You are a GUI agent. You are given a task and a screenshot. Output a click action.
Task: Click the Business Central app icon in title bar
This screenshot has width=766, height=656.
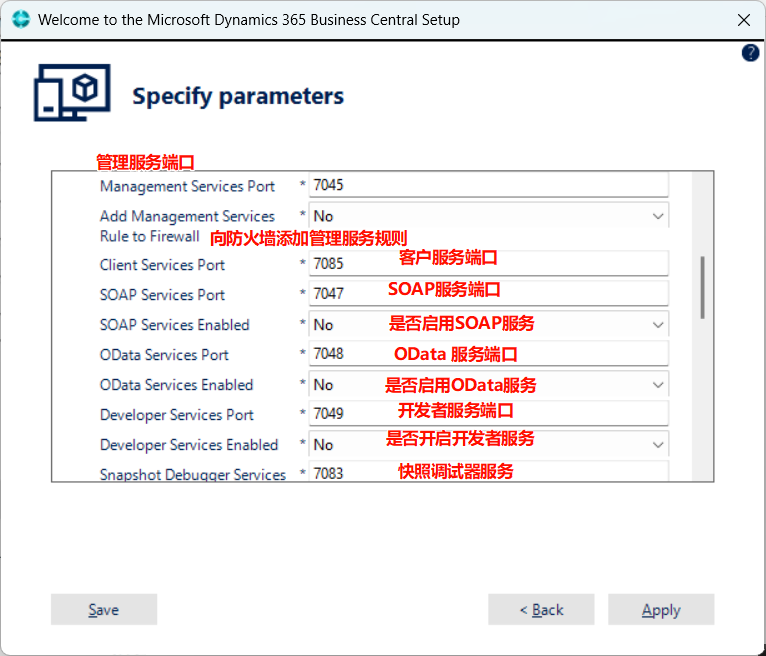click(x=21, y=20)
